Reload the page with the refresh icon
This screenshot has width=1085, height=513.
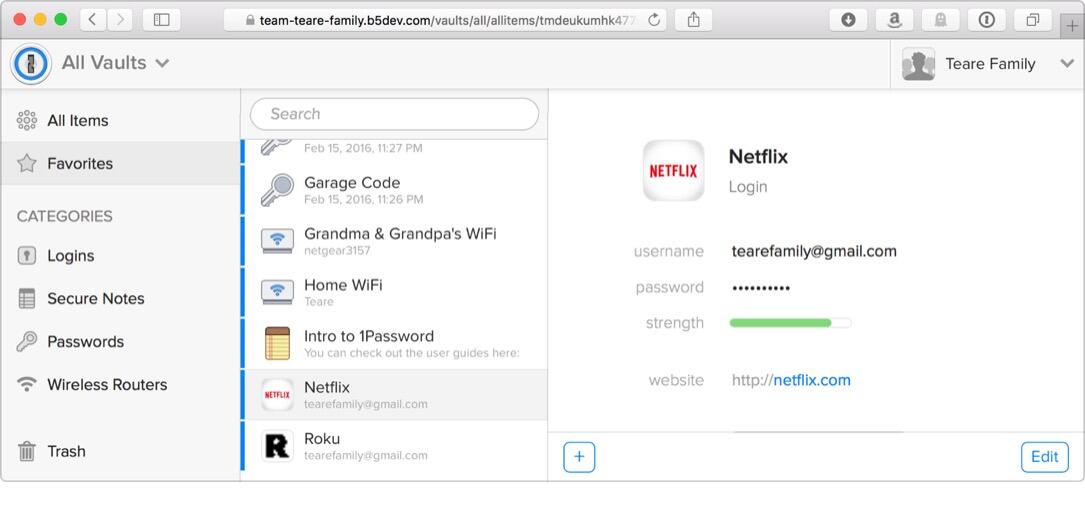pyautogui.click(x=654, y=20)
